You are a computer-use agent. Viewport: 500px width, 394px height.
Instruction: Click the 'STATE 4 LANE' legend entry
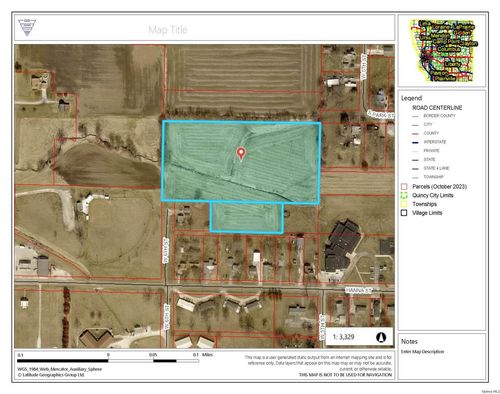(436, 168)
